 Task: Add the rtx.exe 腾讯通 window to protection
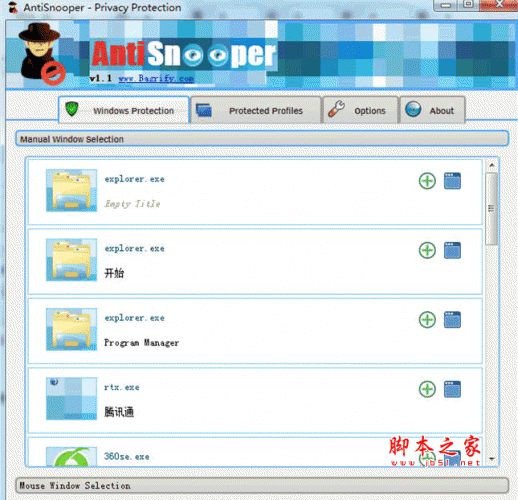(x=427, y=389)
